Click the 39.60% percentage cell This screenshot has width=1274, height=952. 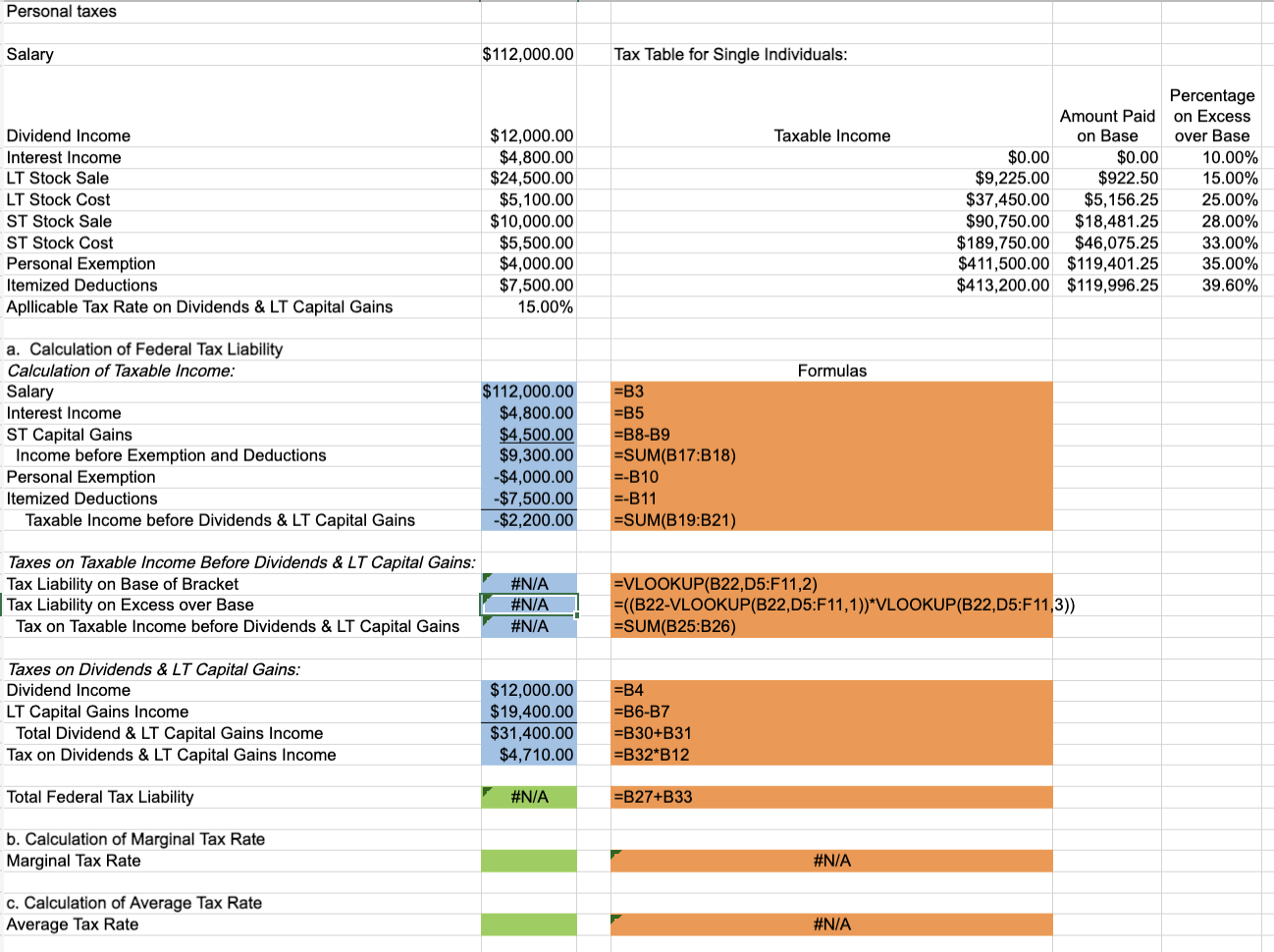point(1212,285)
